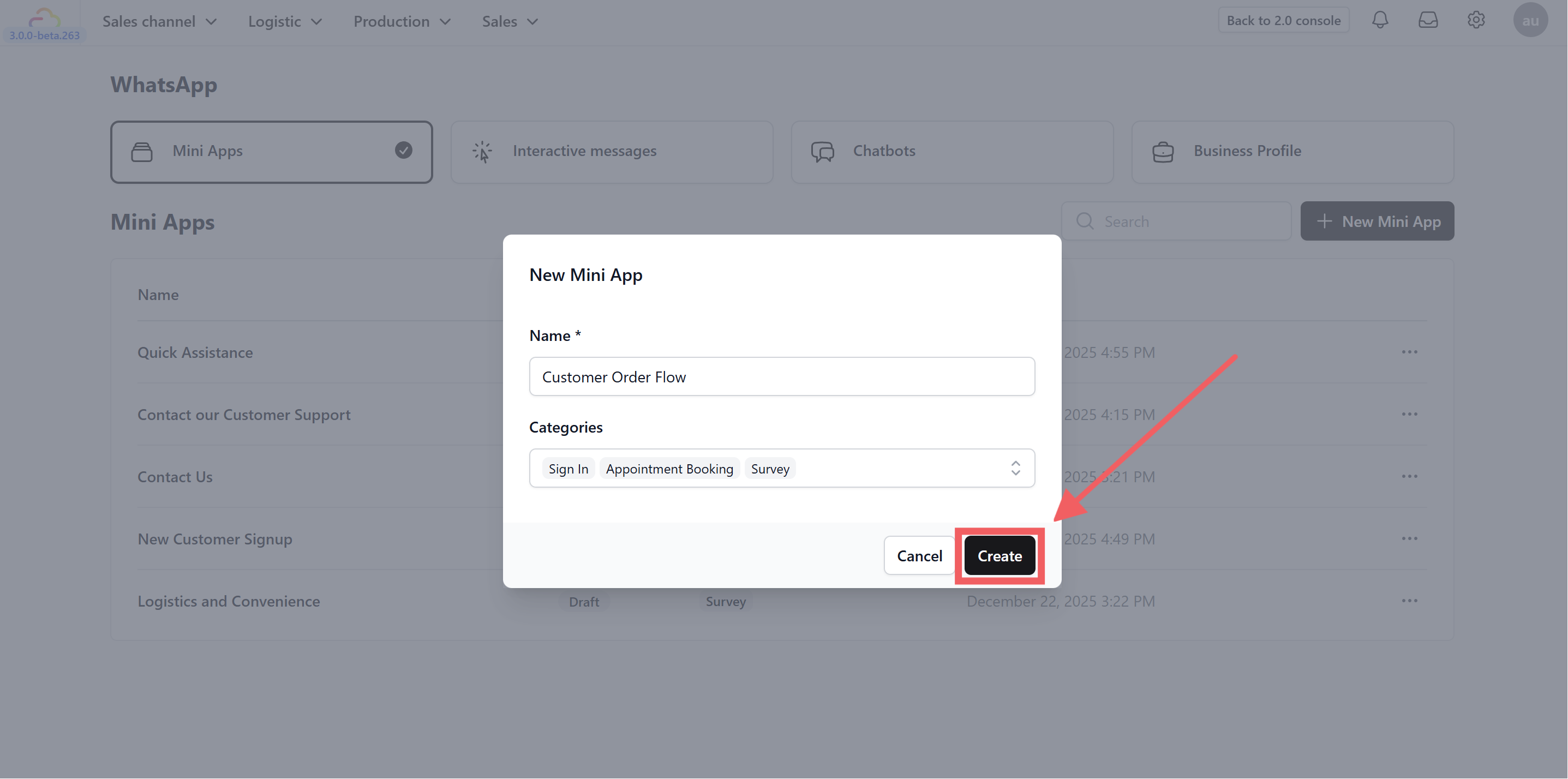1568x779 pixels.
Task: Expand the Logistic menu
Action: (285, 21)
